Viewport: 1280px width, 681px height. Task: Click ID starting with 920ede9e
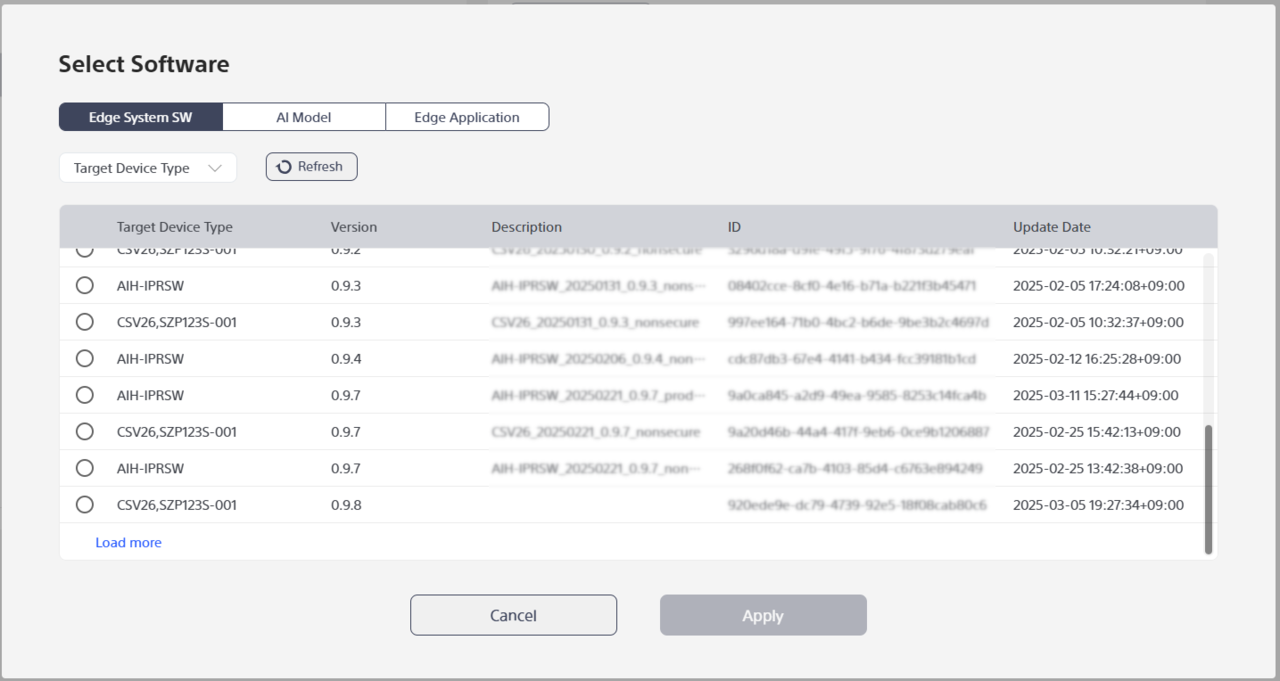[x=857, y=505]
